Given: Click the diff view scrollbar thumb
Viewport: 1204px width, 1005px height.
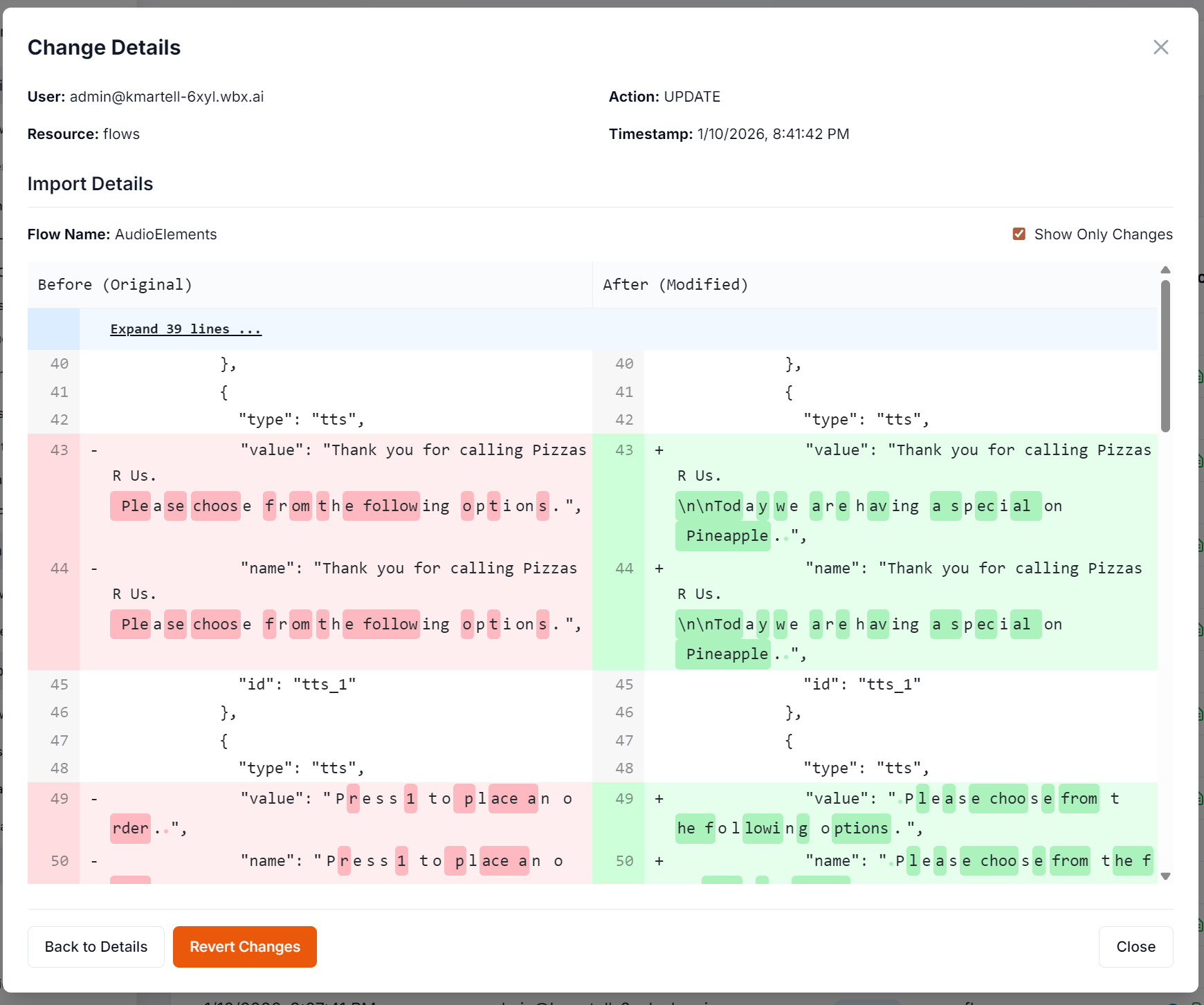Looking at the screenshot, I should (1165, 353).
